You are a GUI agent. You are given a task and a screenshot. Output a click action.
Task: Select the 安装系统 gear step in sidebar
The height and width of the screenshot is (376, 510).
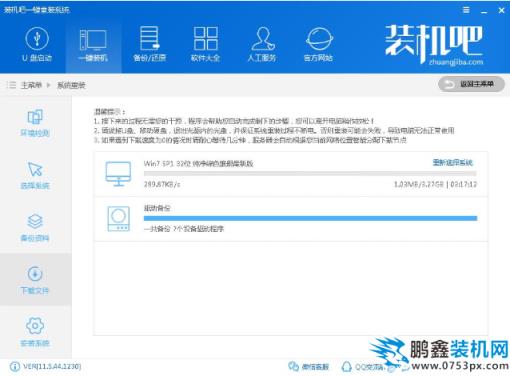(35, 332)
